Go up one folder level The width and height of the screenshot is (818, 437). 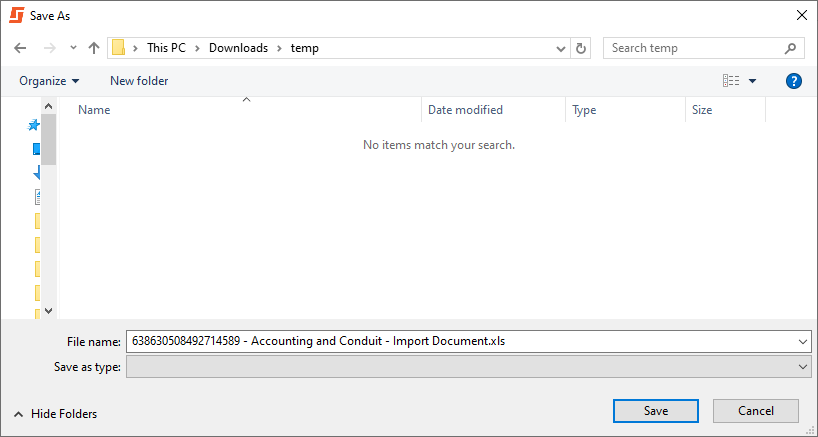94,48
